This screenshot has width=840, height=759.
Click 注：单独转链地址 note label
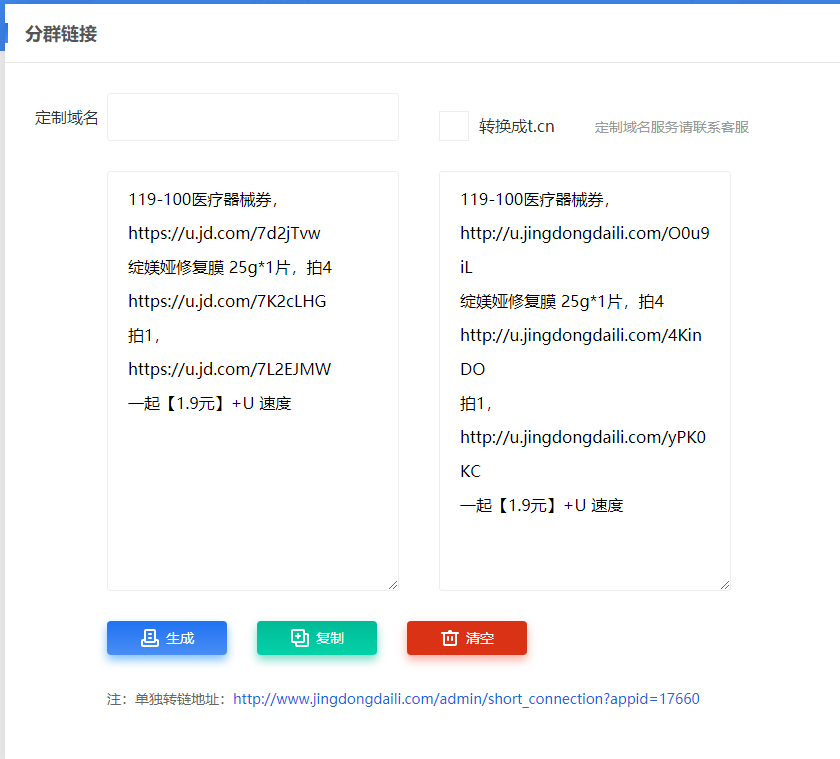(x=166, y=699)
